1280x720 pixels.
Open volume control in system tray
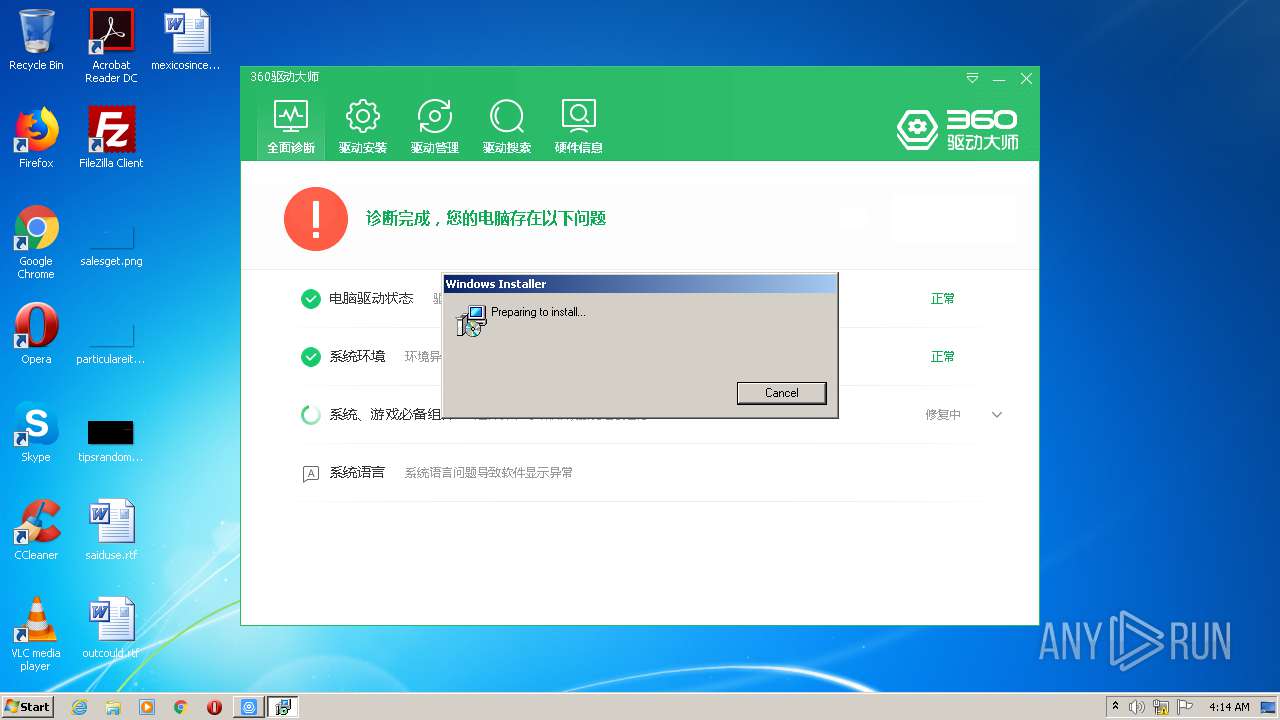coord(1137,707)
